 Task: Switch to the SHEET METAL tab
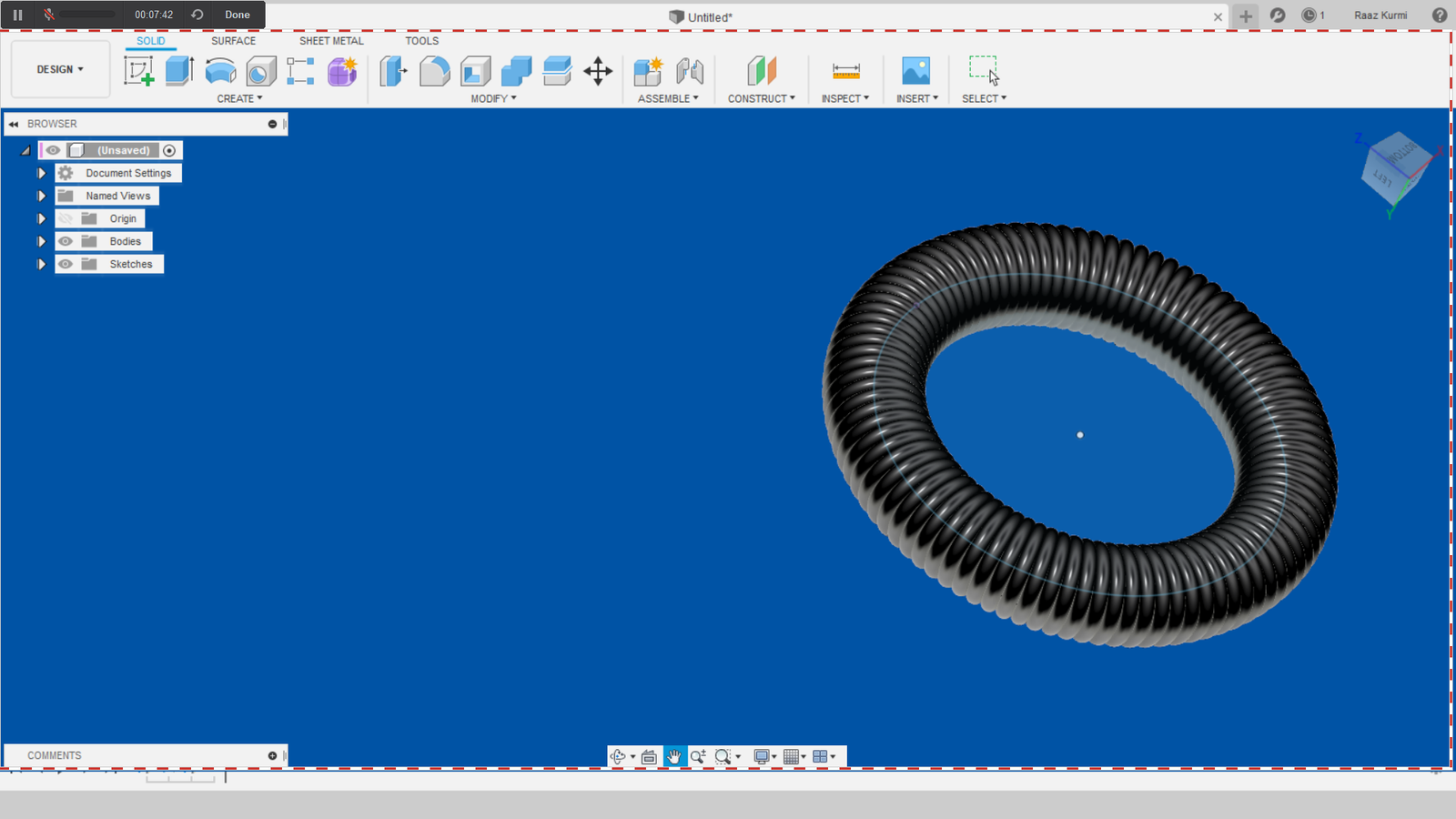(331, 41)
